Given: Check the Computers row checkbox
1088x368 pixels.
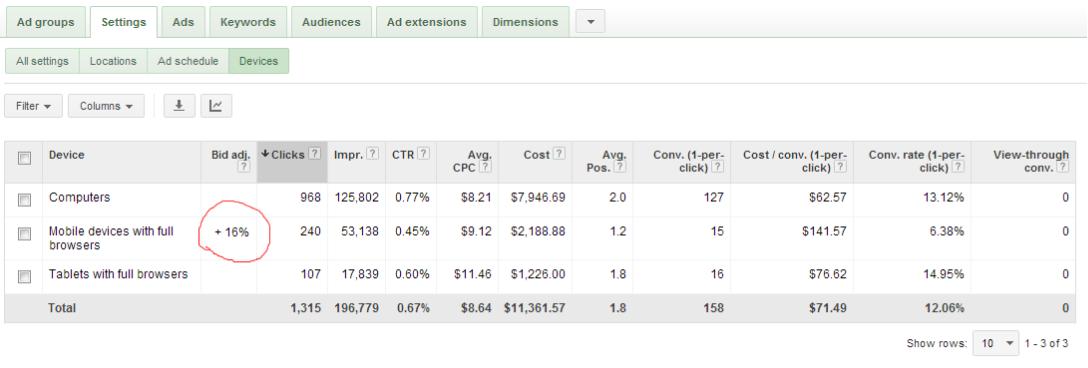Looking at the screenshot, I should tap(24, 200).
